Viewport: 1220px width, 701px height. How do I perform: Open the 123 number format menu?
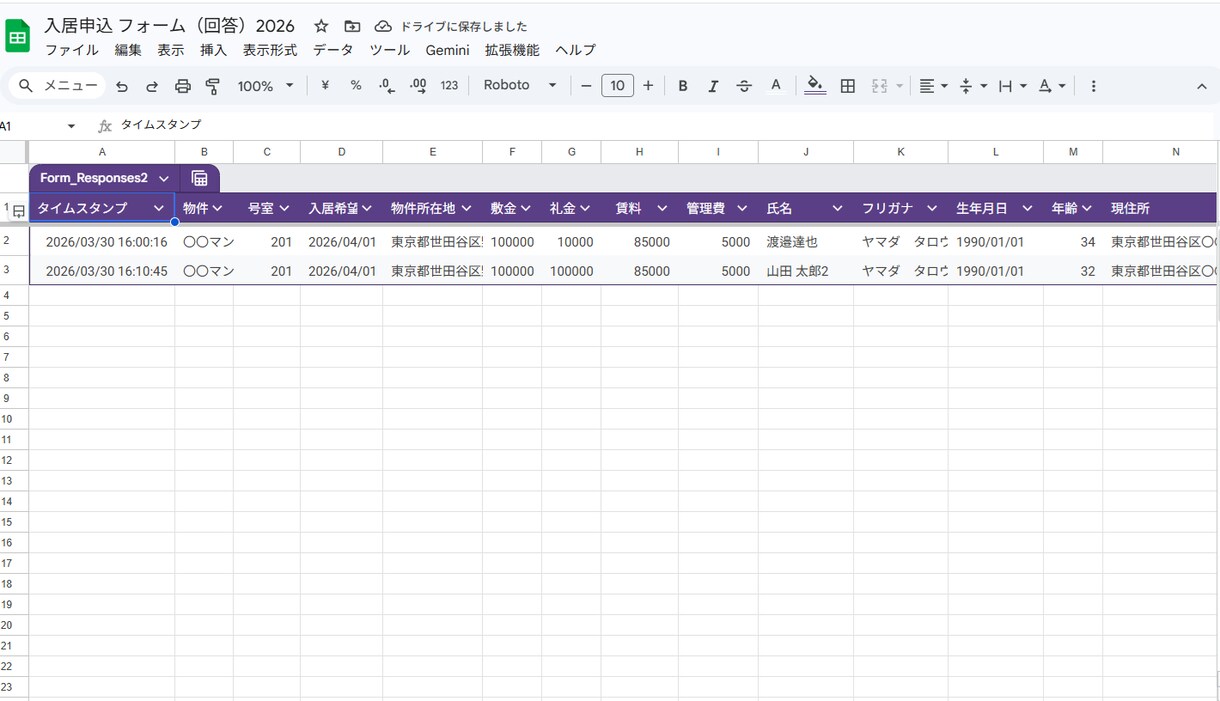coord(449,86)
